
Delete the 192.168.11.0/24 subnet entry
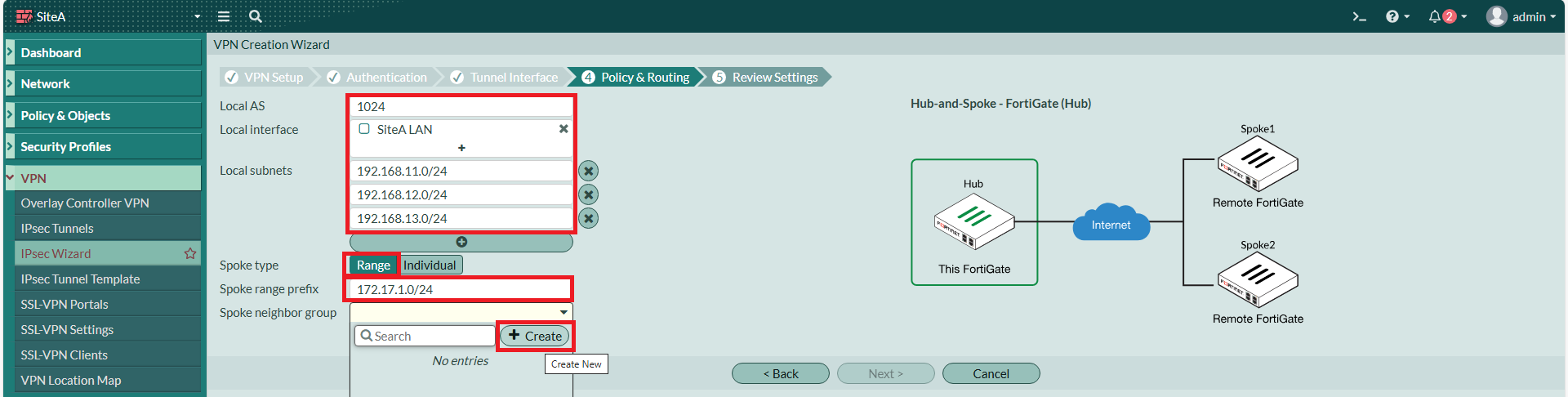[588, 171]
